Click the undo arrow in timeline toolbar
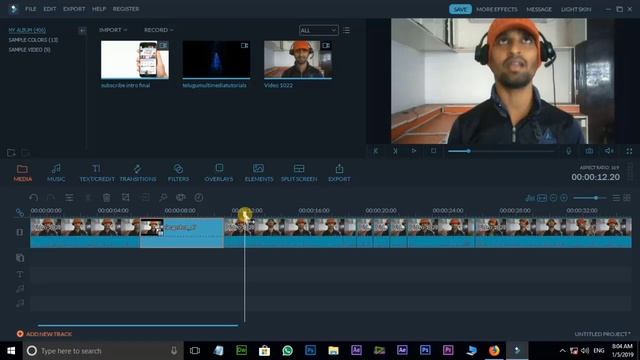 pos(33,198)
